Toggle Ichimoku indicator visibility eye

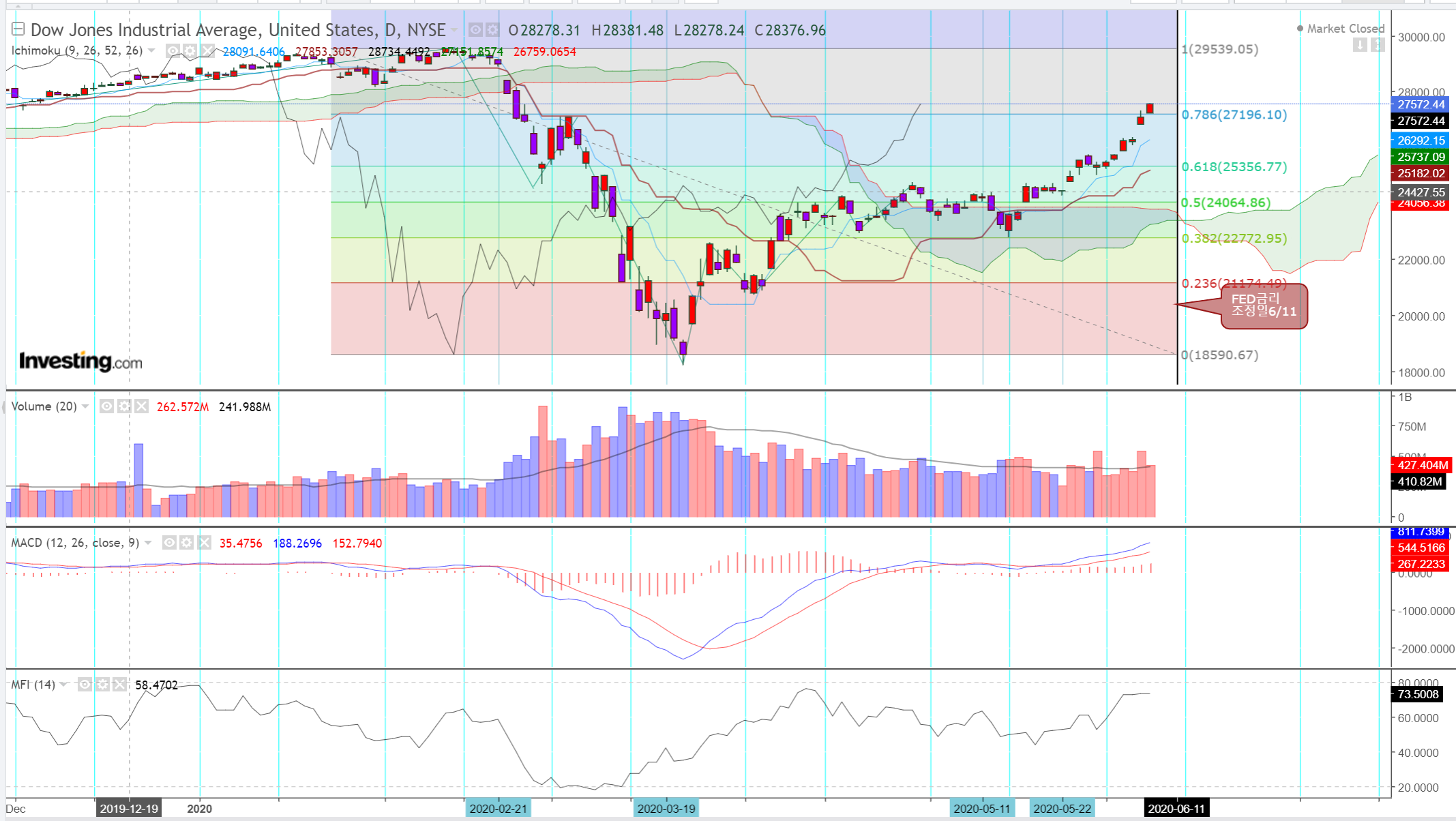click(173, 50)
